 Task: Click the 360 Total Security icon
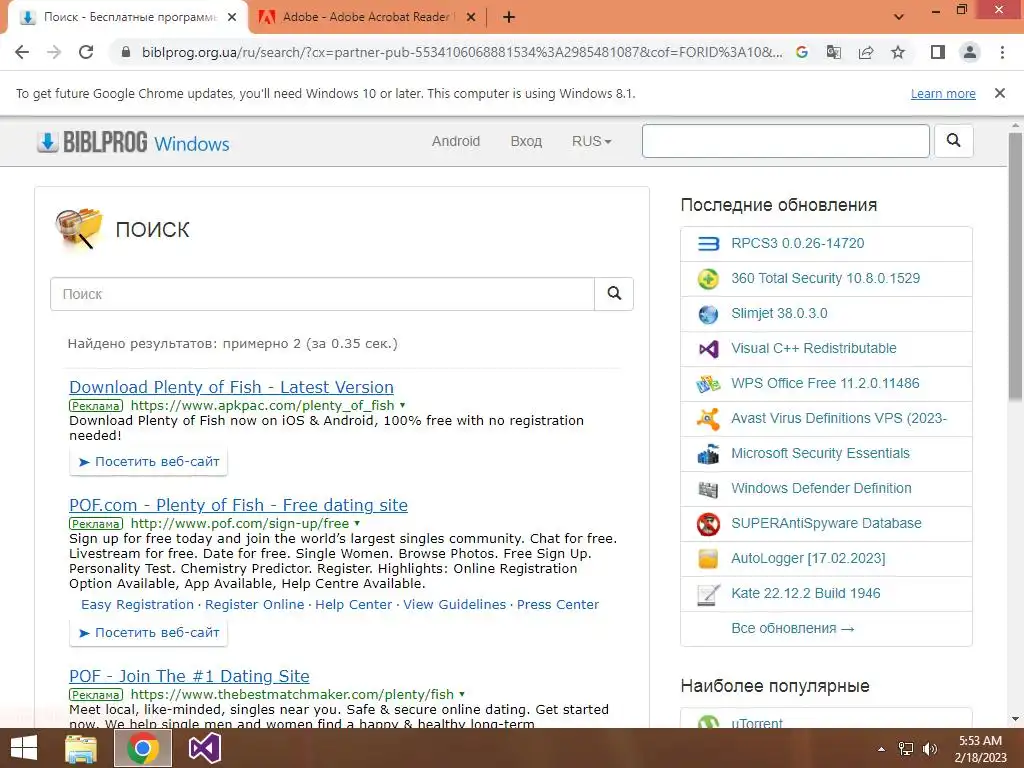point(708,279)
